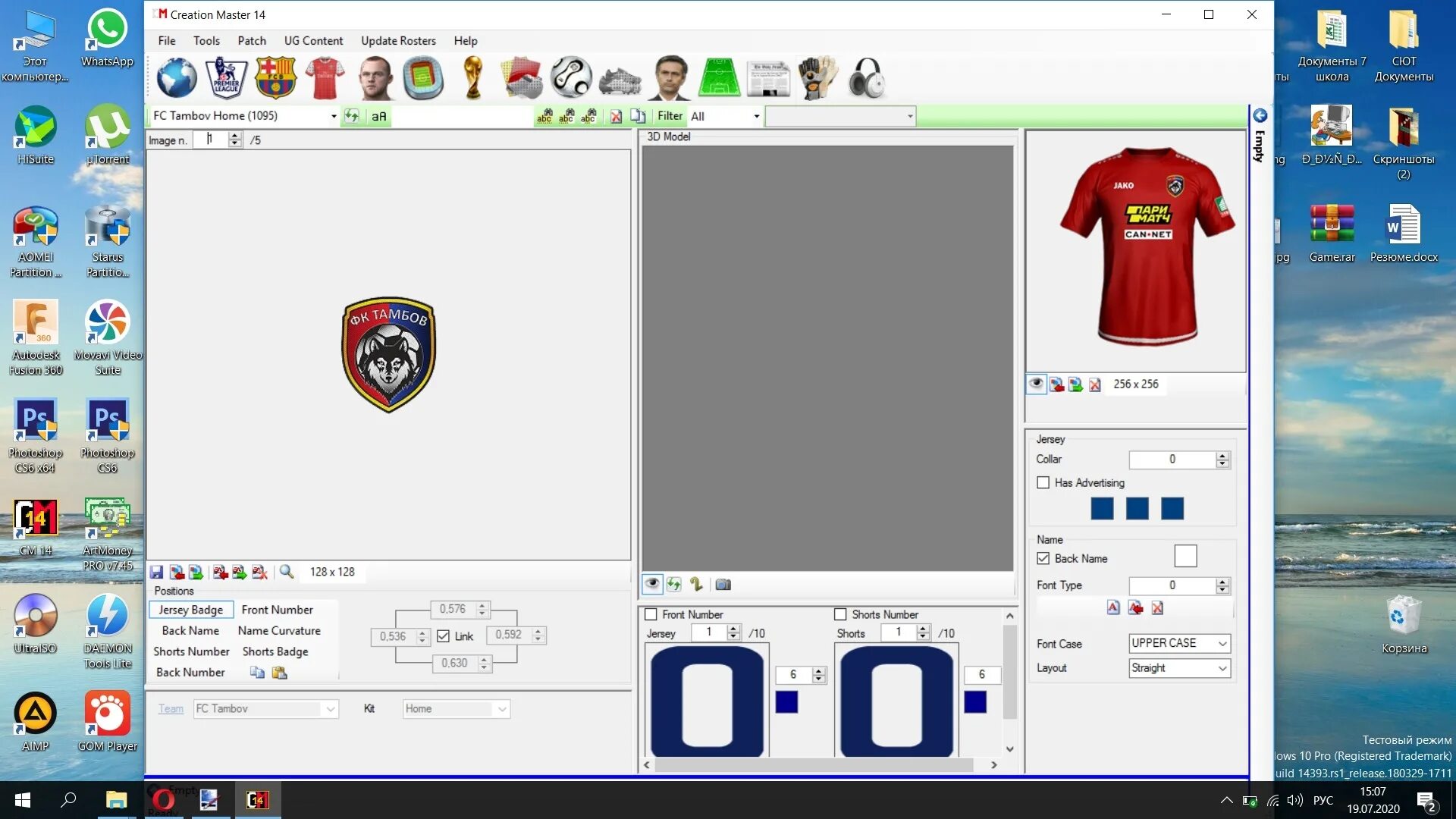This screenshot has width=1456, height=819.
Task: Save badge image with floppy disk icon
Action: (157, 572)
